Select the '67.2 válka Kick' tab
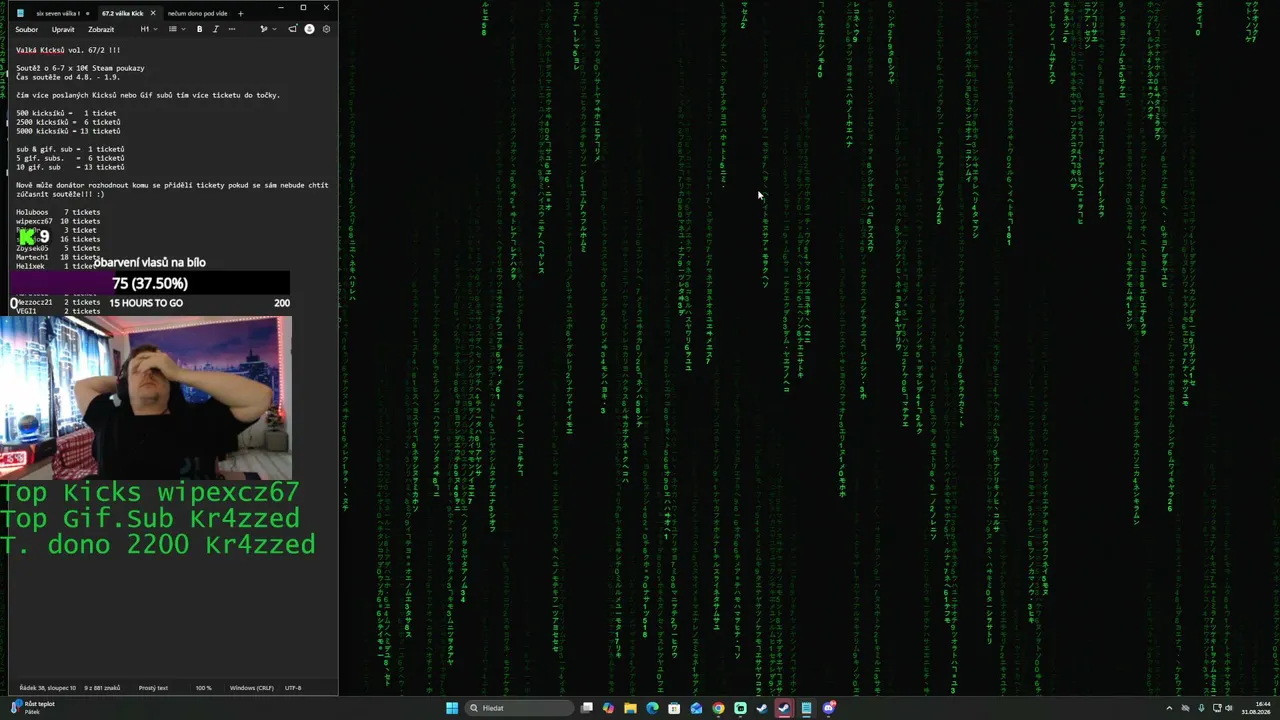This screenshot has width=1280, height=720. click(x=122, y=13)
